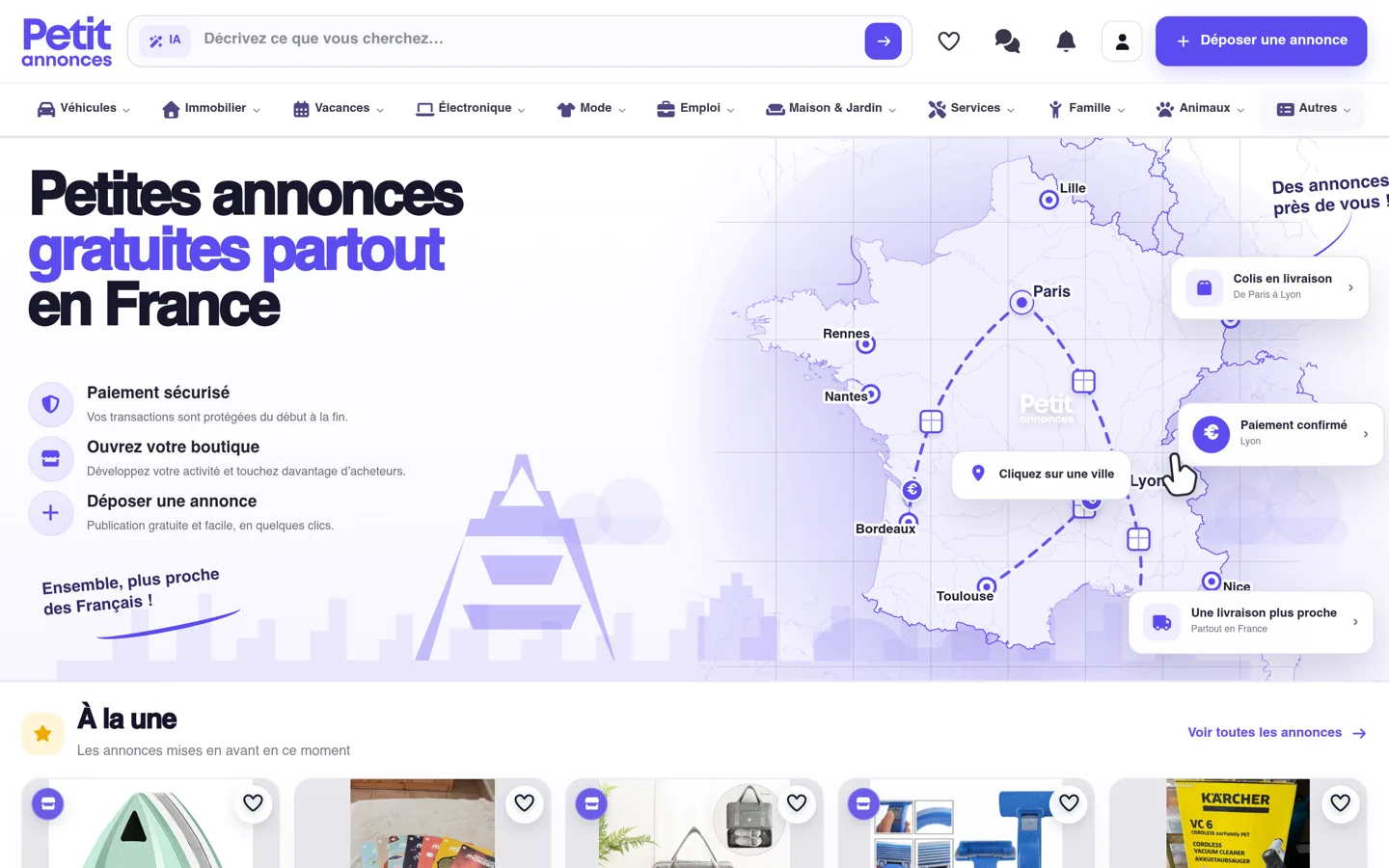The height and width of the screenshot is (868, 1389).
Task: Open the Kärcher vacuum listing thumbnail
Action: coord(1239,824)
